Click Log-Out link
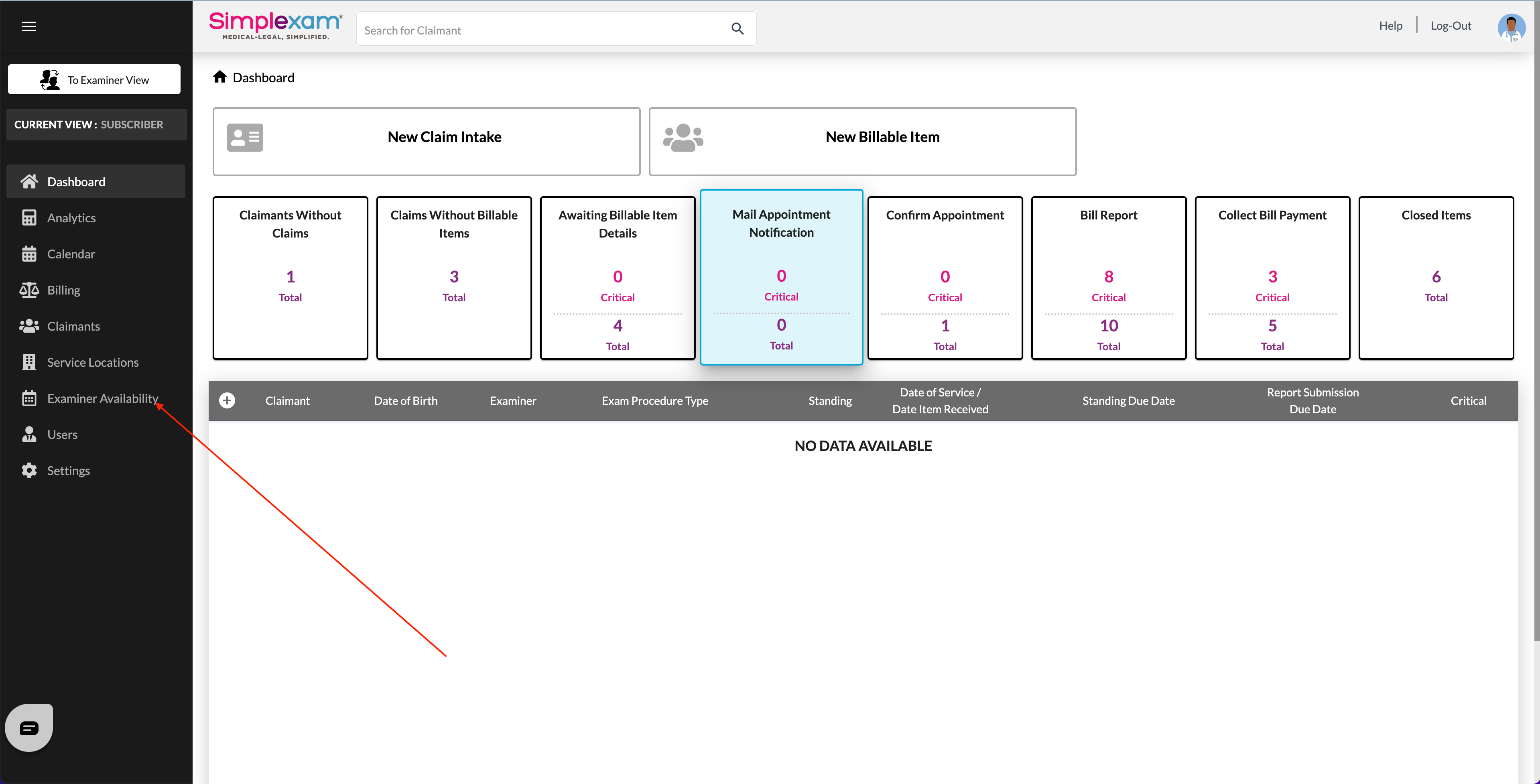 point(1451,26)
